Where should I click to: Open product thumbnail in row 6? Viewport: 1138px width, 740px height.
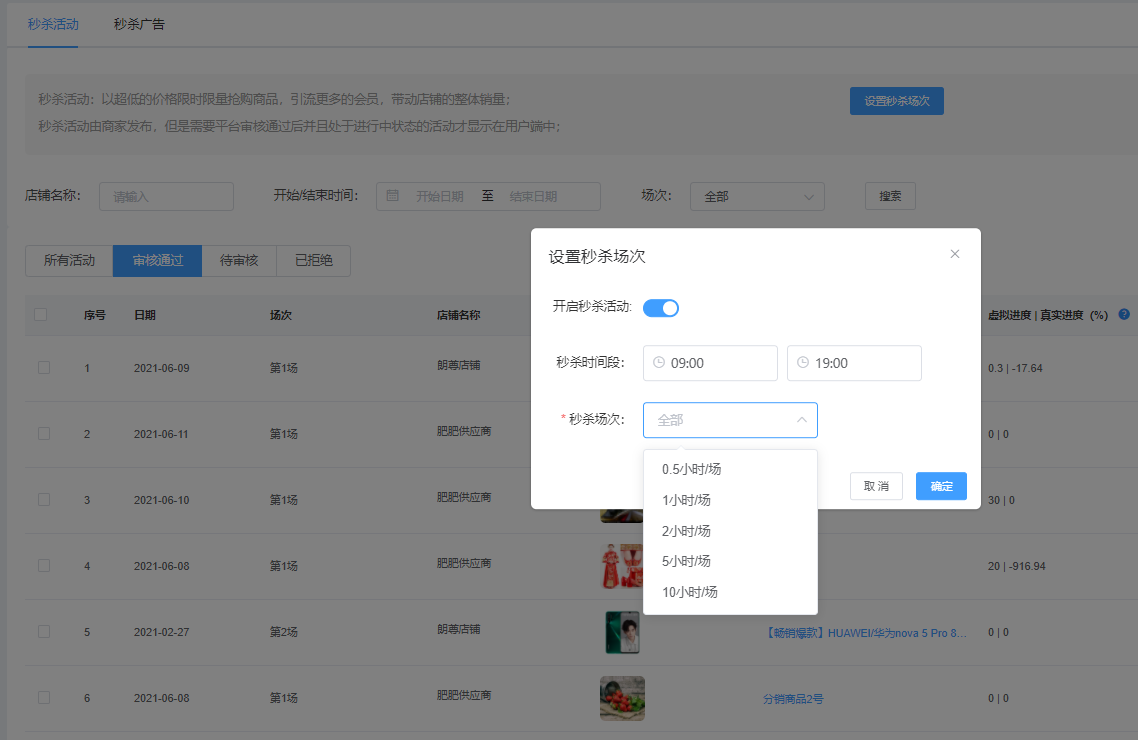(622, 698)
